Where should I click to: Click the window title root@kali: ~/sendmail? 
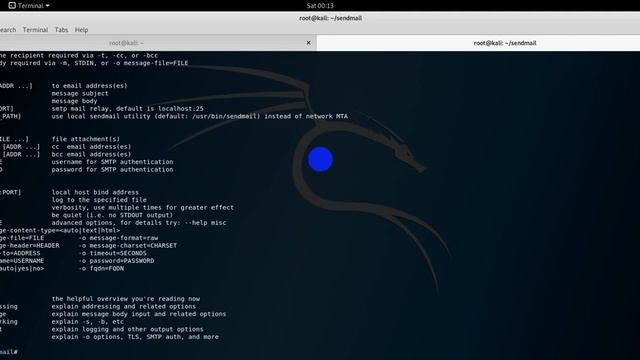[x=331, y=18]
